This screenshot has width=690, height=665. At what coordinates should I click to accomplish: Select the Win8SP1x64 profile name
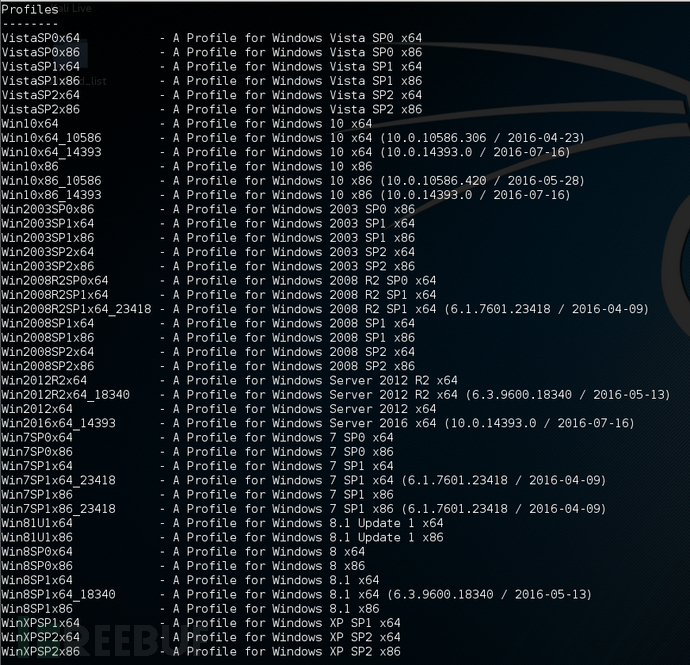(37, 580)
